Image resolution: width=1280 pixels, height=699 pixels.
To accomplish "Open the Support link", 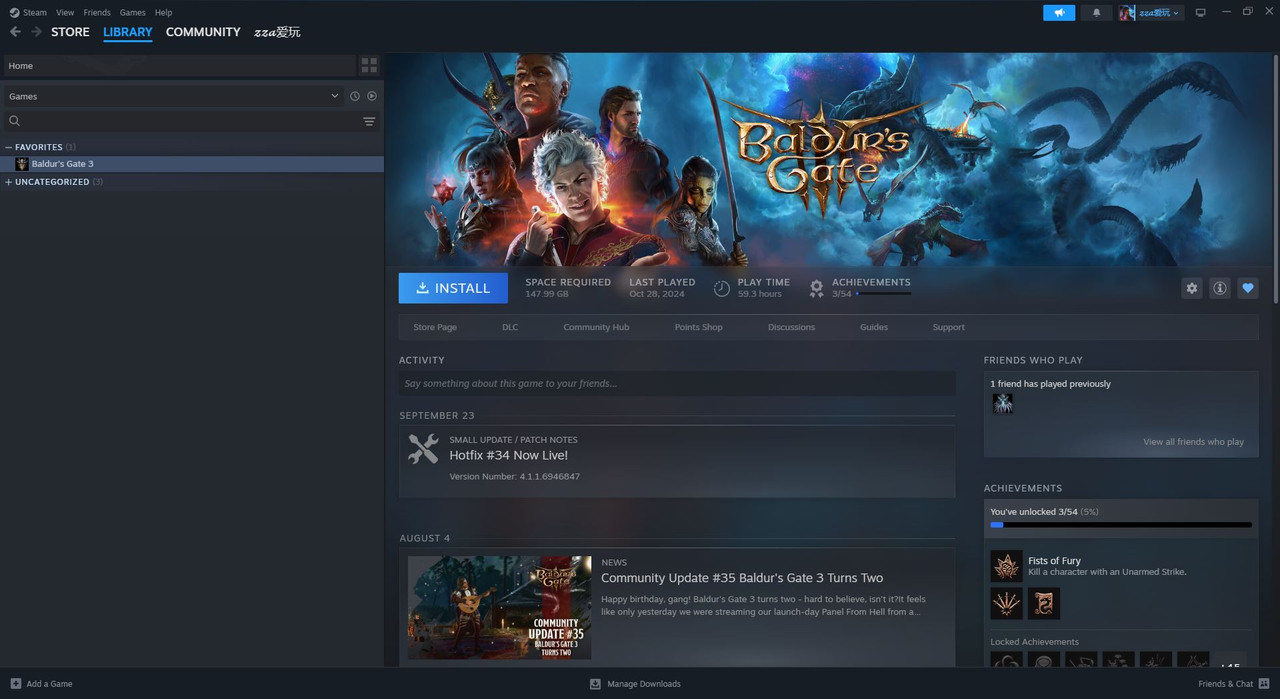I will 948,327.
